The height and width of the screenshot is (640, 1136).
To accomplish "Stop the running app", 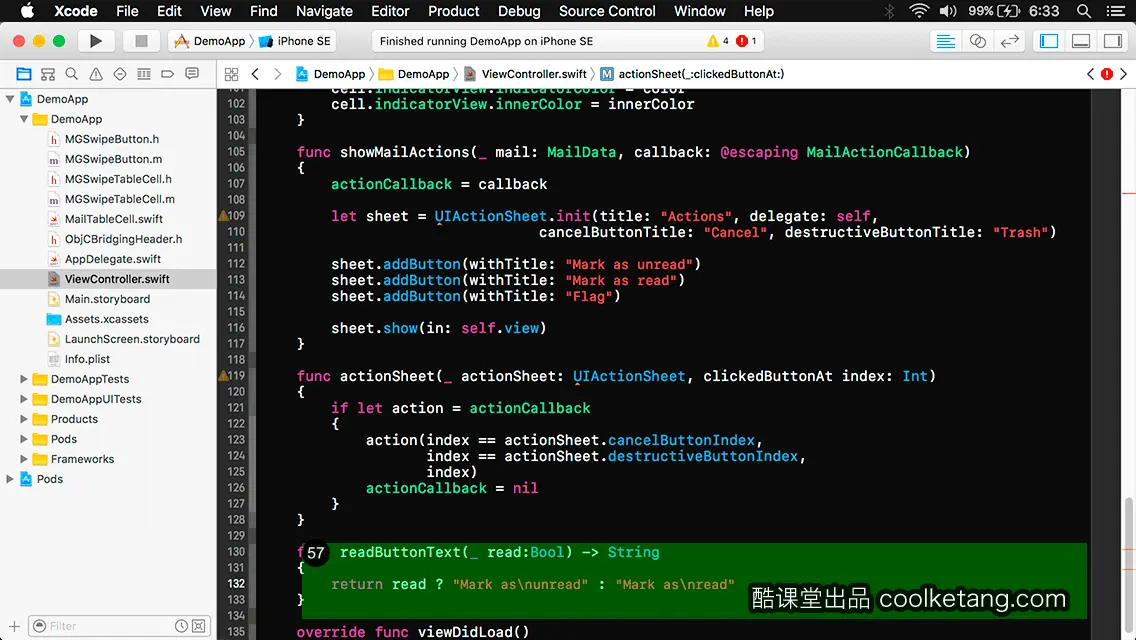I will [141, 41].
